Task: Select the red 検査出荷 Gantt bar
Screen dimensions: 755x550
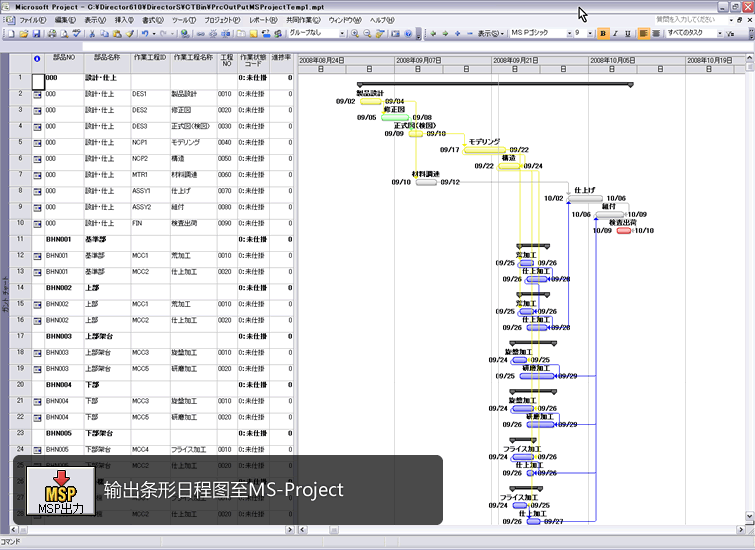Action: [624, 231]
